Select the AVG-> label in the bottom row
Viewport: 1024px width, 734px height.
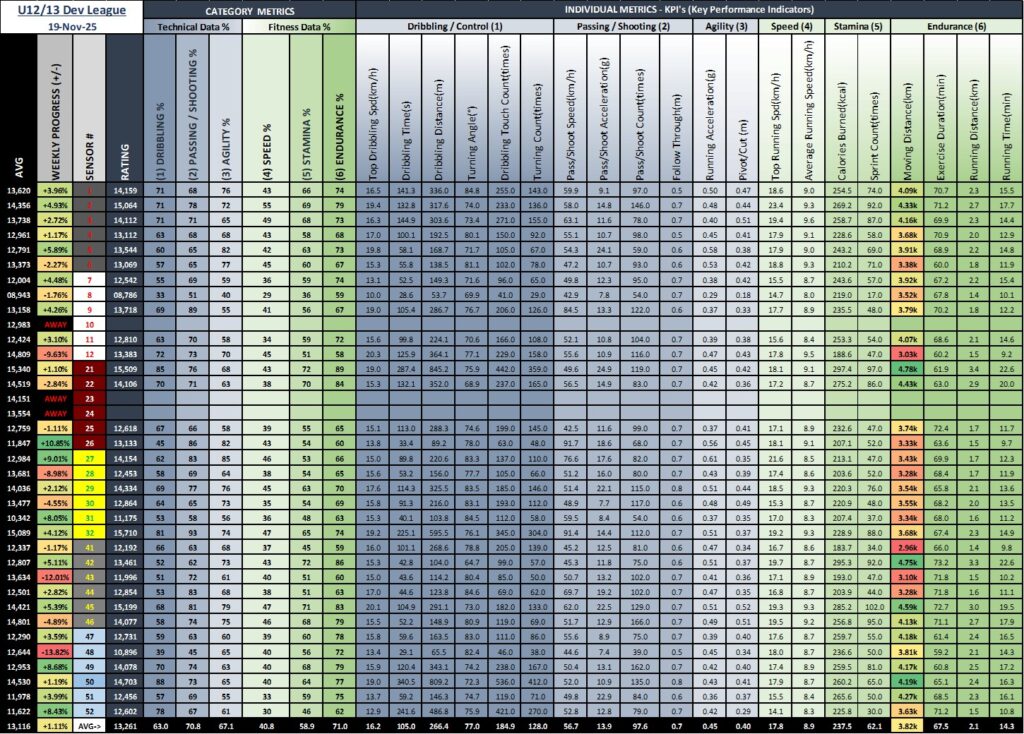(x=89, y=725)
